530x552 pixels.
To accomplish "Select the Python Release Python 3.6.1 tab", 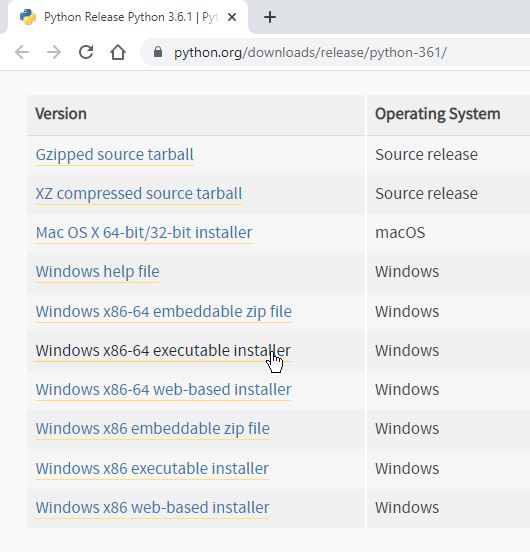I will (127, 17).
